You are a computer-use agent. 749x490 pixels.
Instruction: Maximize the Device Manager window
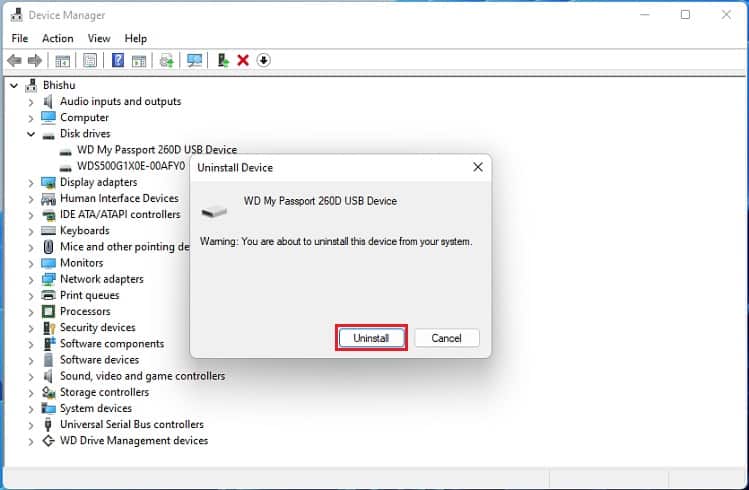pos(685,15)
